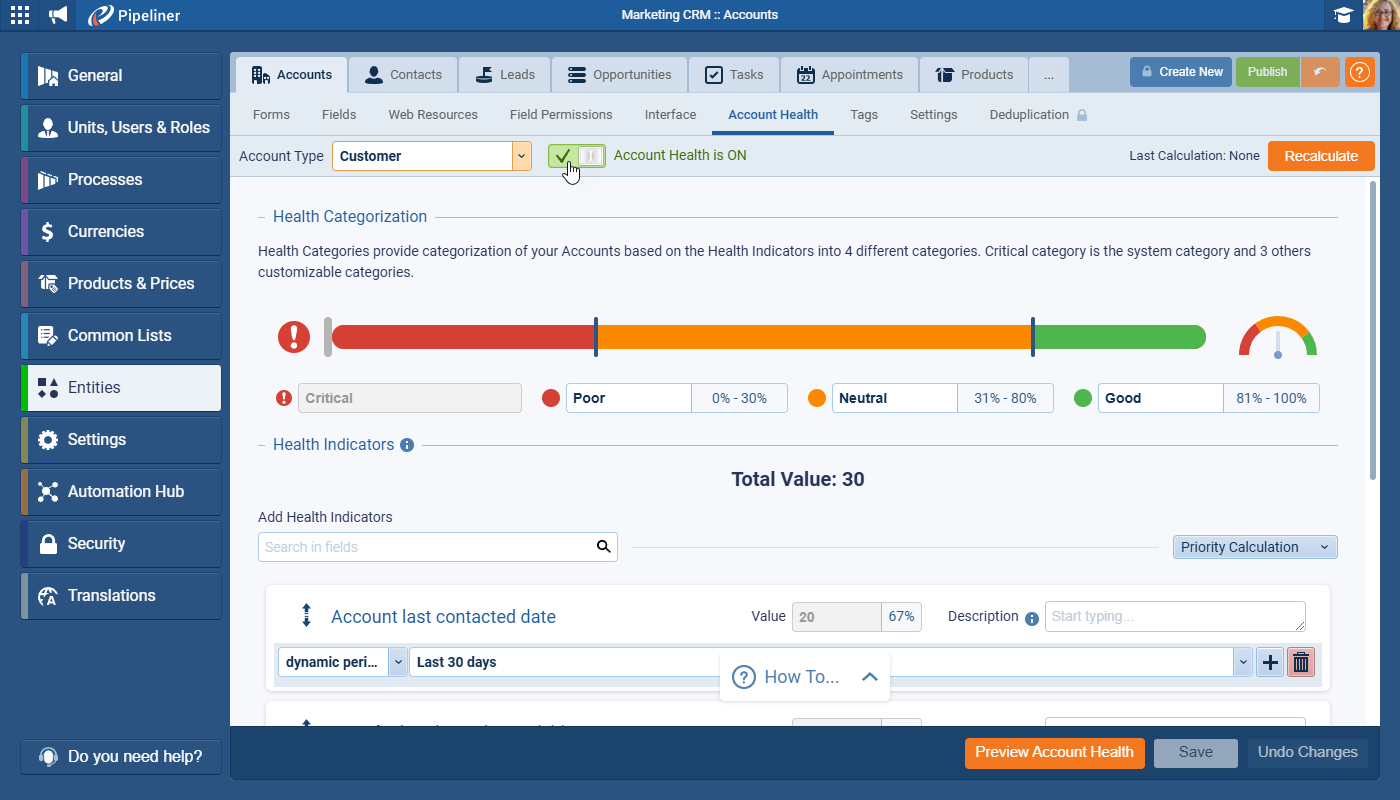
Task: Click the orange help question mark icon
Action: coord(1359,72)
